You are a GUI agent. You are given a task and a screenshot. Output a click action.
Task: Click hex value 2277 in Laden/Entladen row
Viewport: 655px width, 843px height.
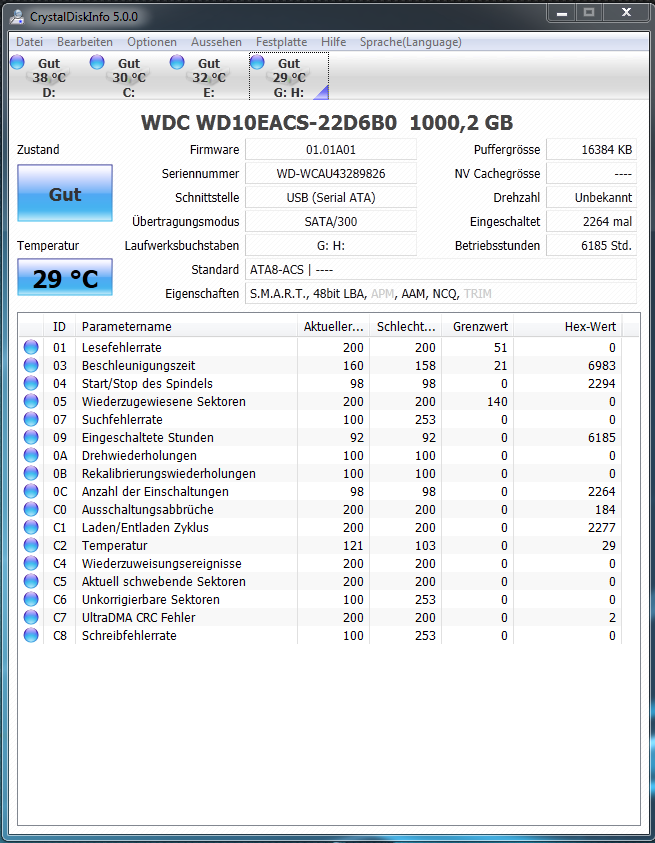pyautogui.click(x=601, y=527)
